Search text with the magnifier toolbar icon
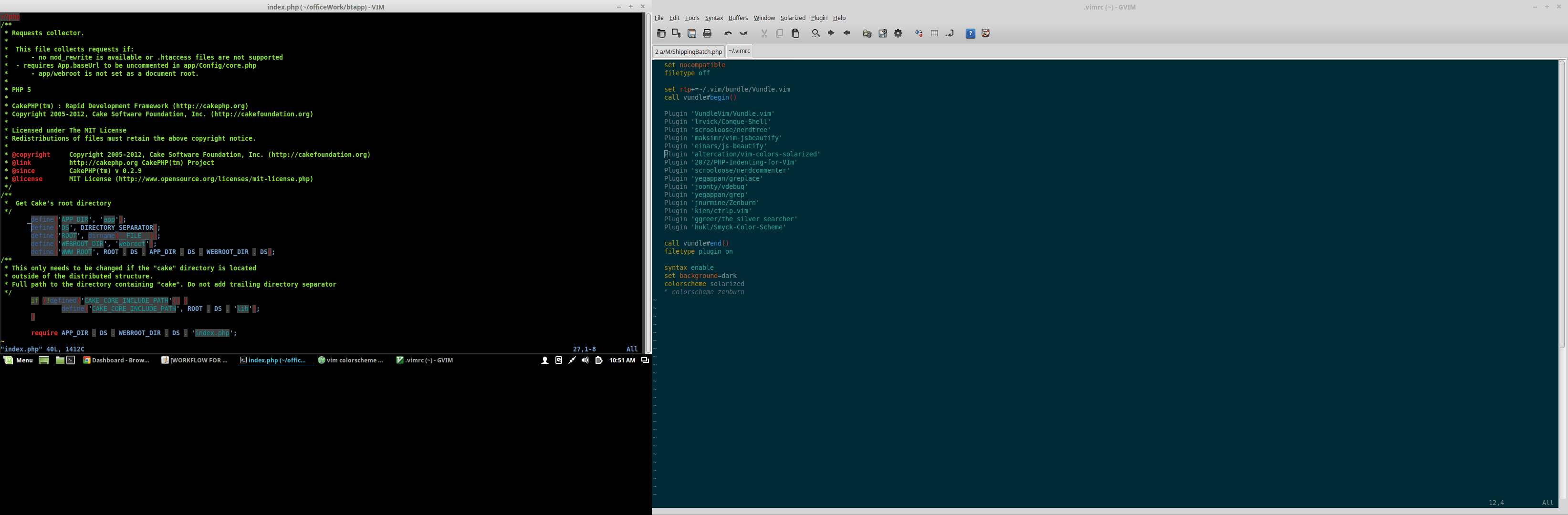The width and height of the screenshot is (1568, 515). coord(815,33)
